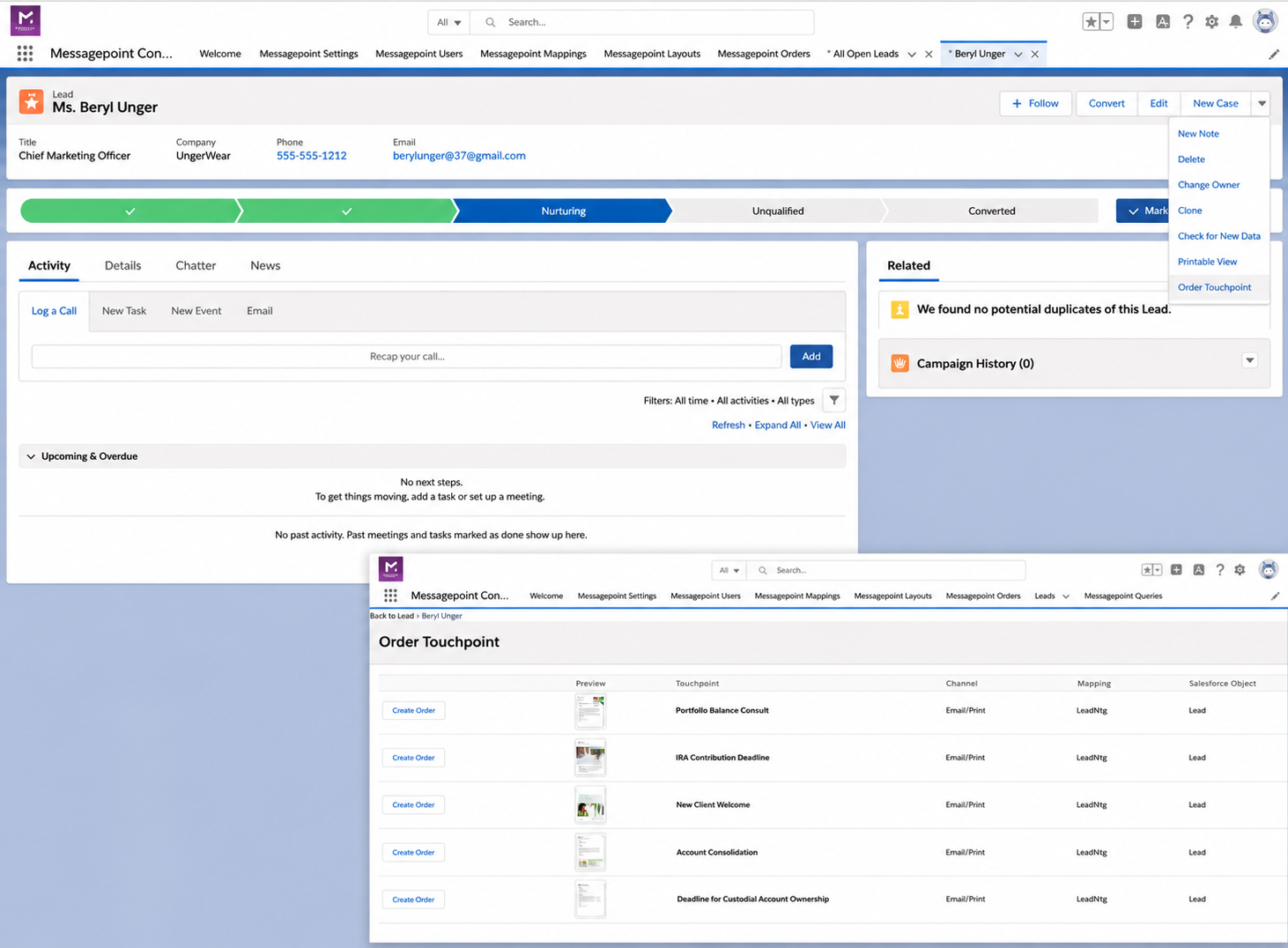Open the App Launcher grid icon in the Lead window
1288x948 pixels.
pyautogui.click(x=25, y=54)
